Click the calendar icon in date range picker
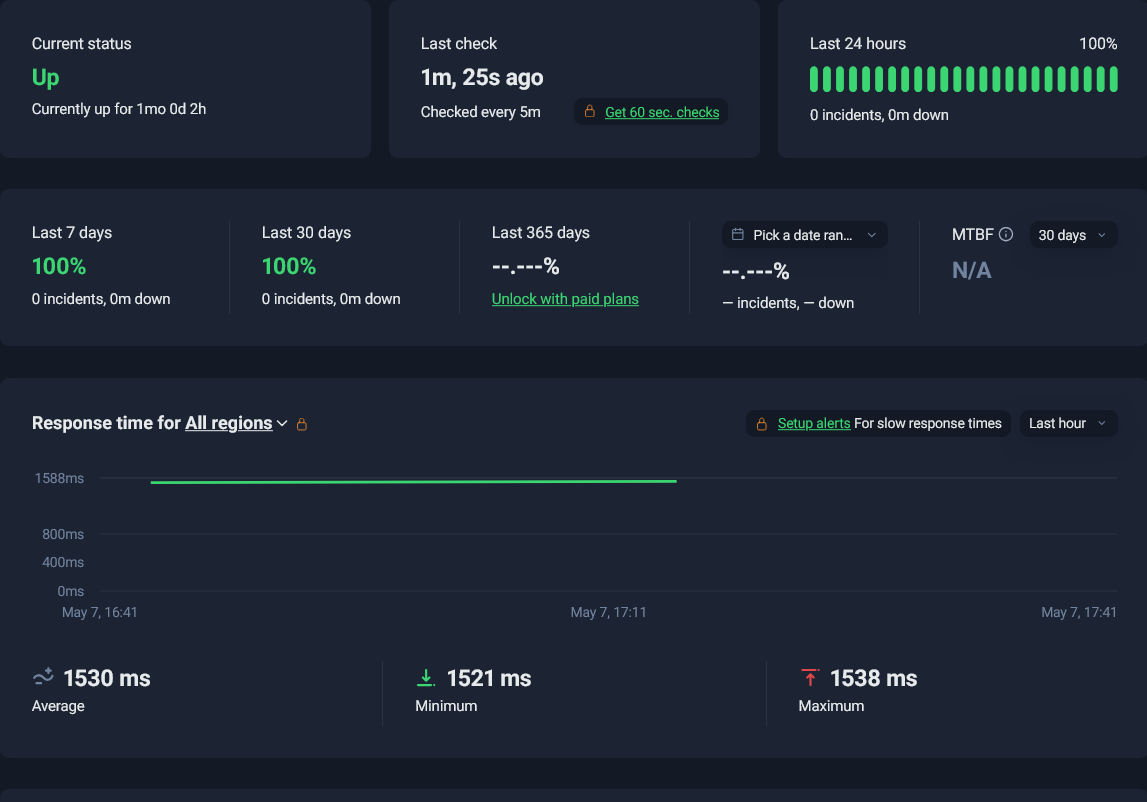Viewport: 1147px width, 802px height. click(x=738, y=234)
